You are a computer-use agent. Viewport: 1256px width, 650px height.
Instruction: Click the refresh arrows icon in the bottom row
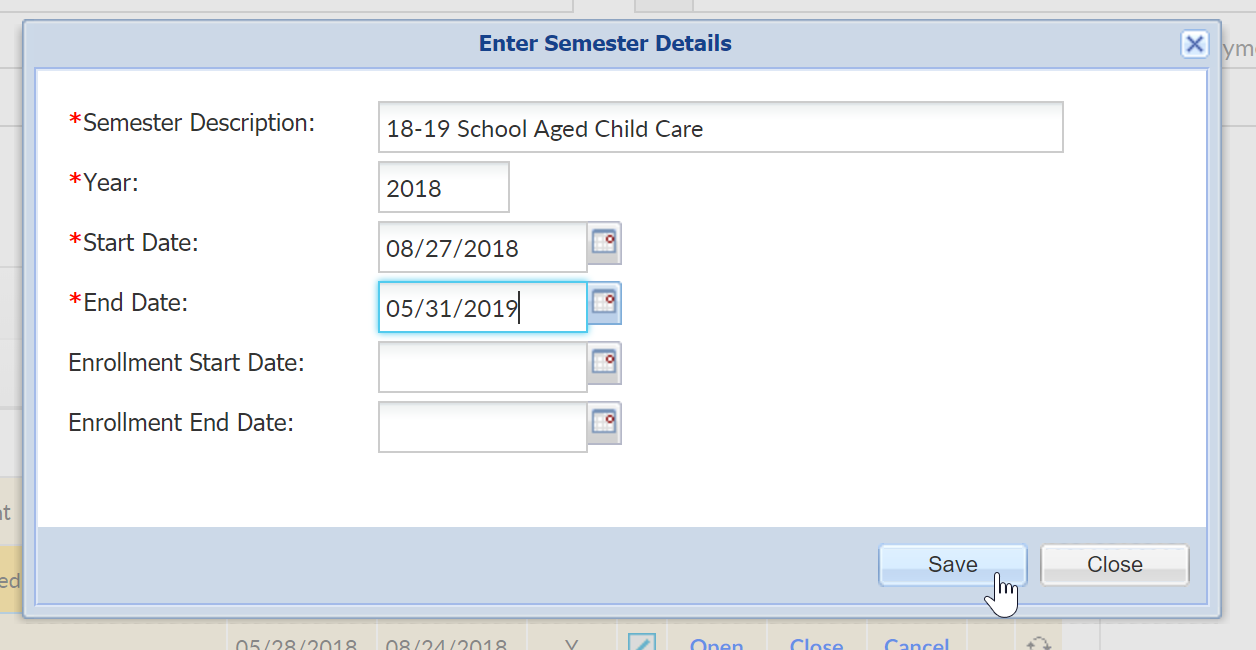point(1038,643)
